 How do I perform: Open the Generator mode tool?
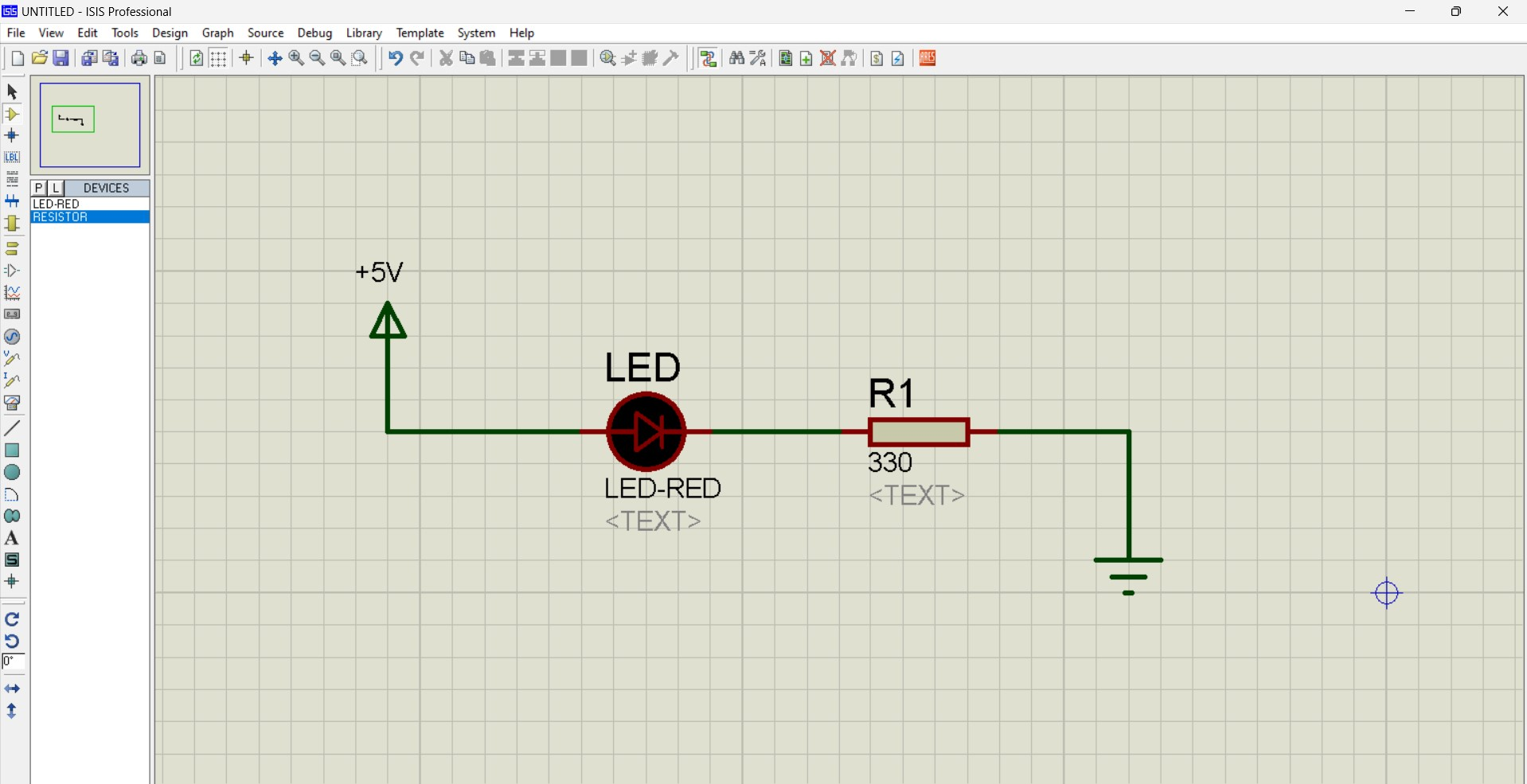[x=12, y=337]
